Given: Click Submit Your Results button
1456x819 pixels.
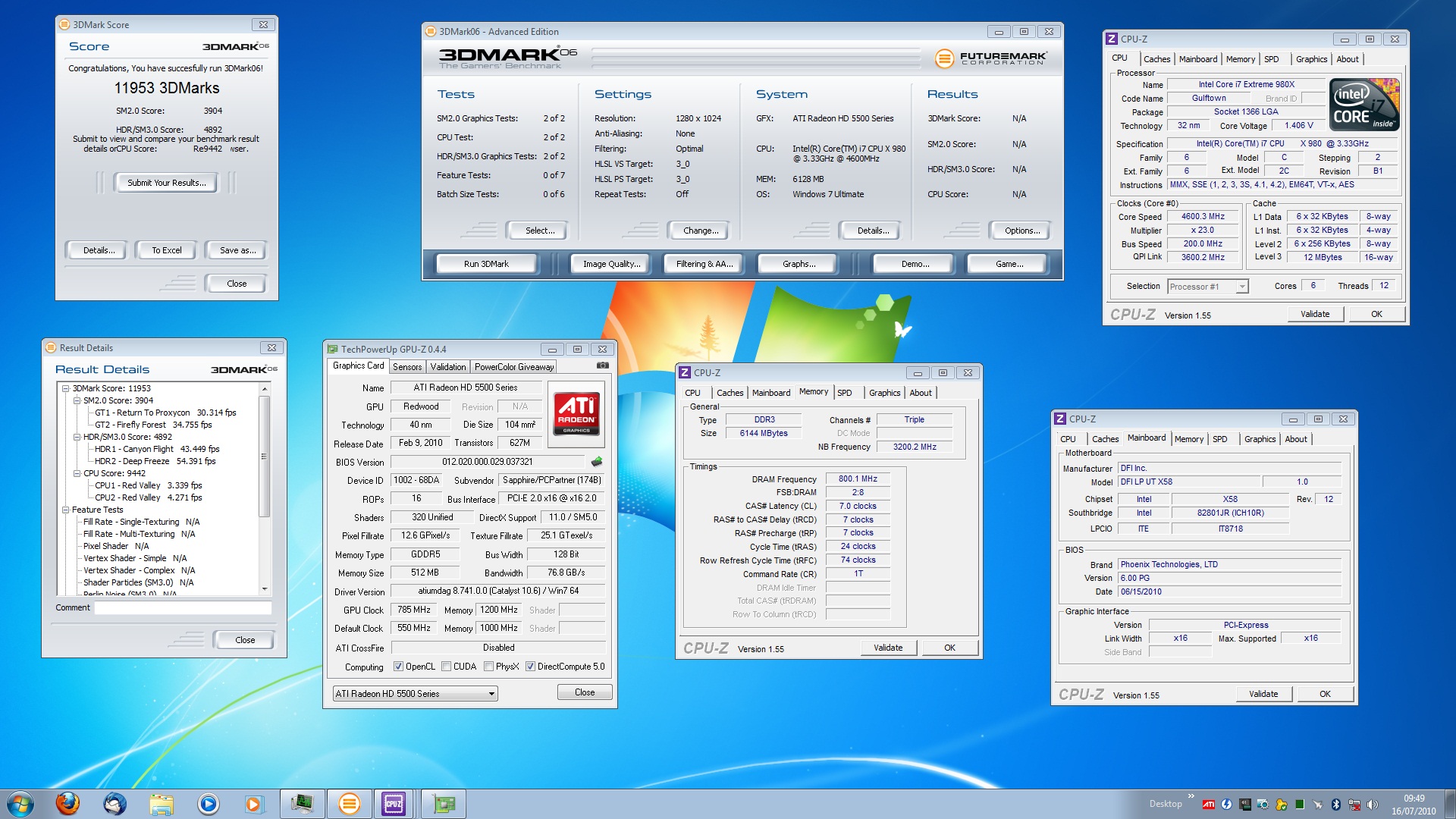Looking at the screenshot, I should 166,183.
